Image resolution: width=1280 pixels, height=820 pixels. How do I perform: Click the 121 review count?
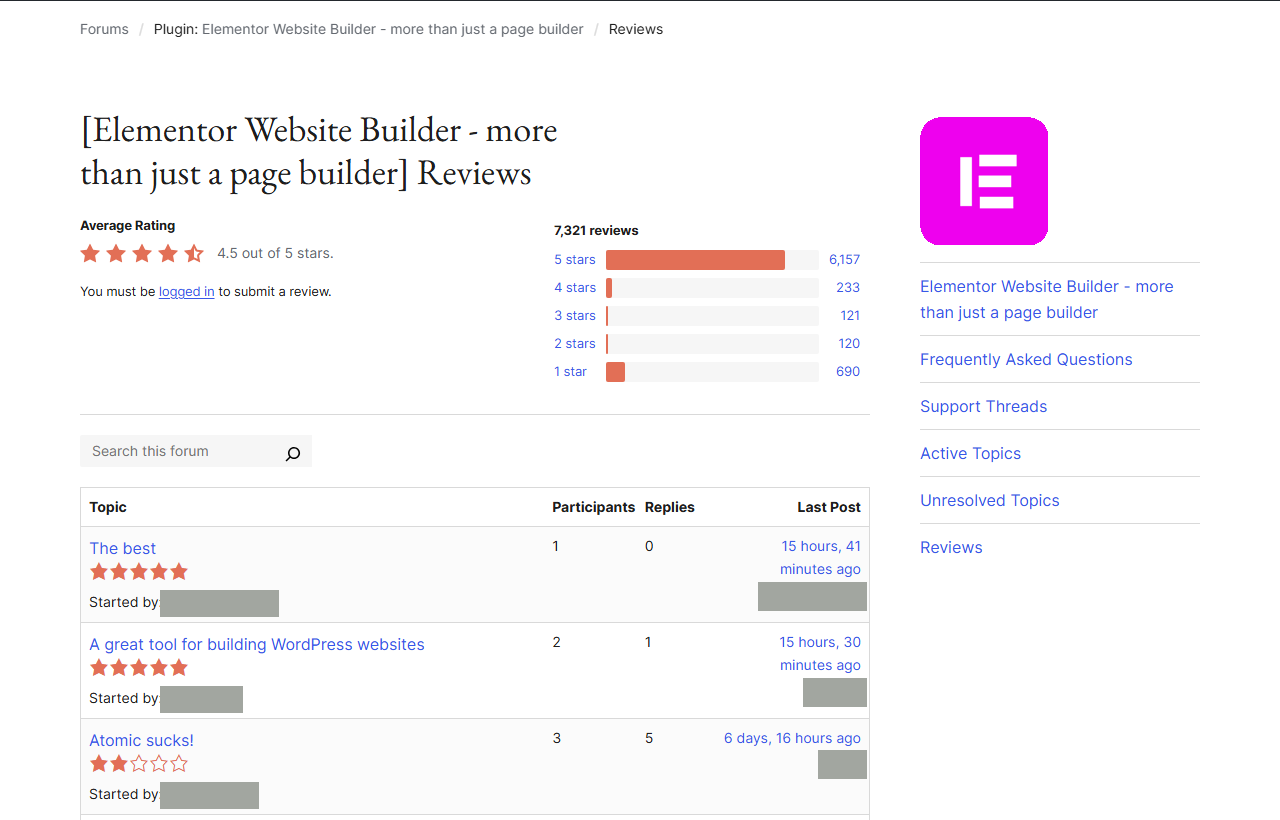point(850,315)
